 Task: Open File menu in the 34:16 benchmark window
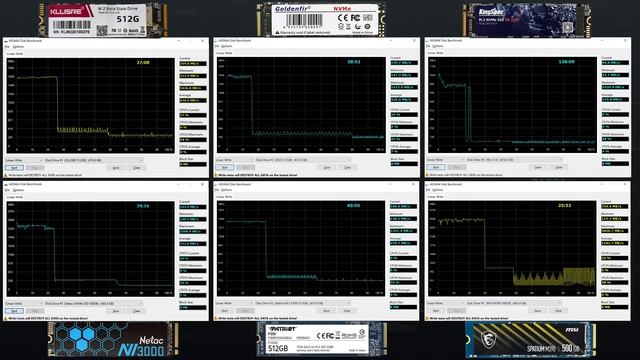coord(7,190)
